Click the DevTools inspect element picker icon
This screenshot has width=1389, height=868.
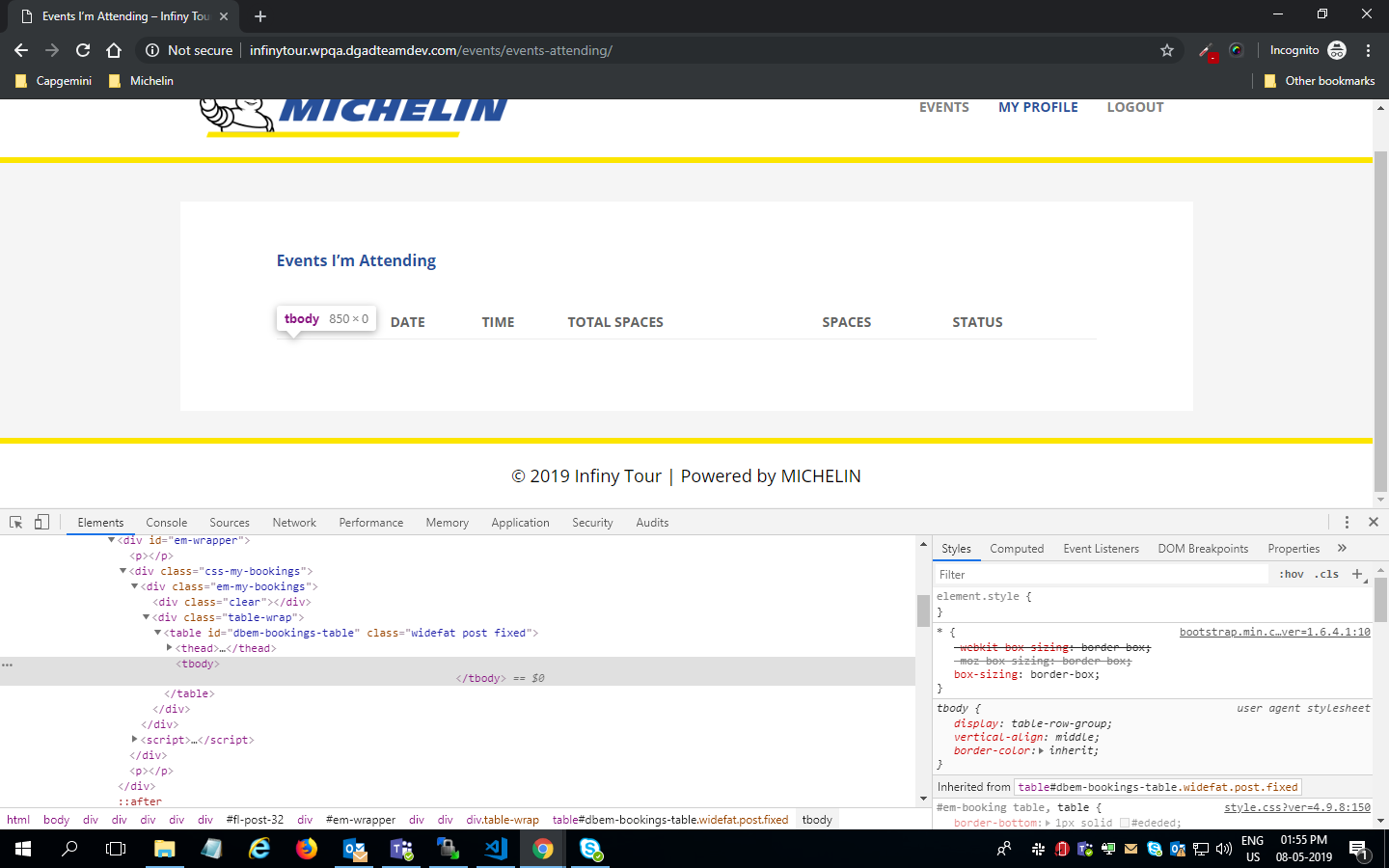(16, 522)
